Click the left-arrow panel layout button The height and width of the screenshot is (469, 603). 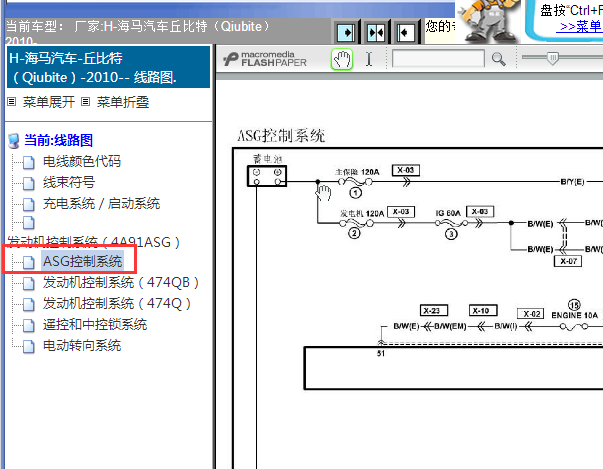[405, 33]
